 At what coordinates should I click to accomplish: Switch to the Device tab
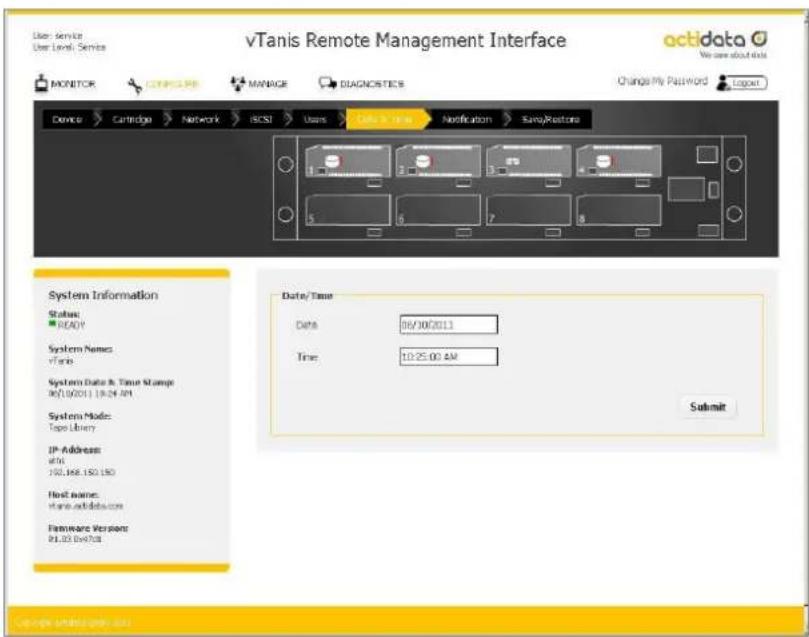point(67,120)
